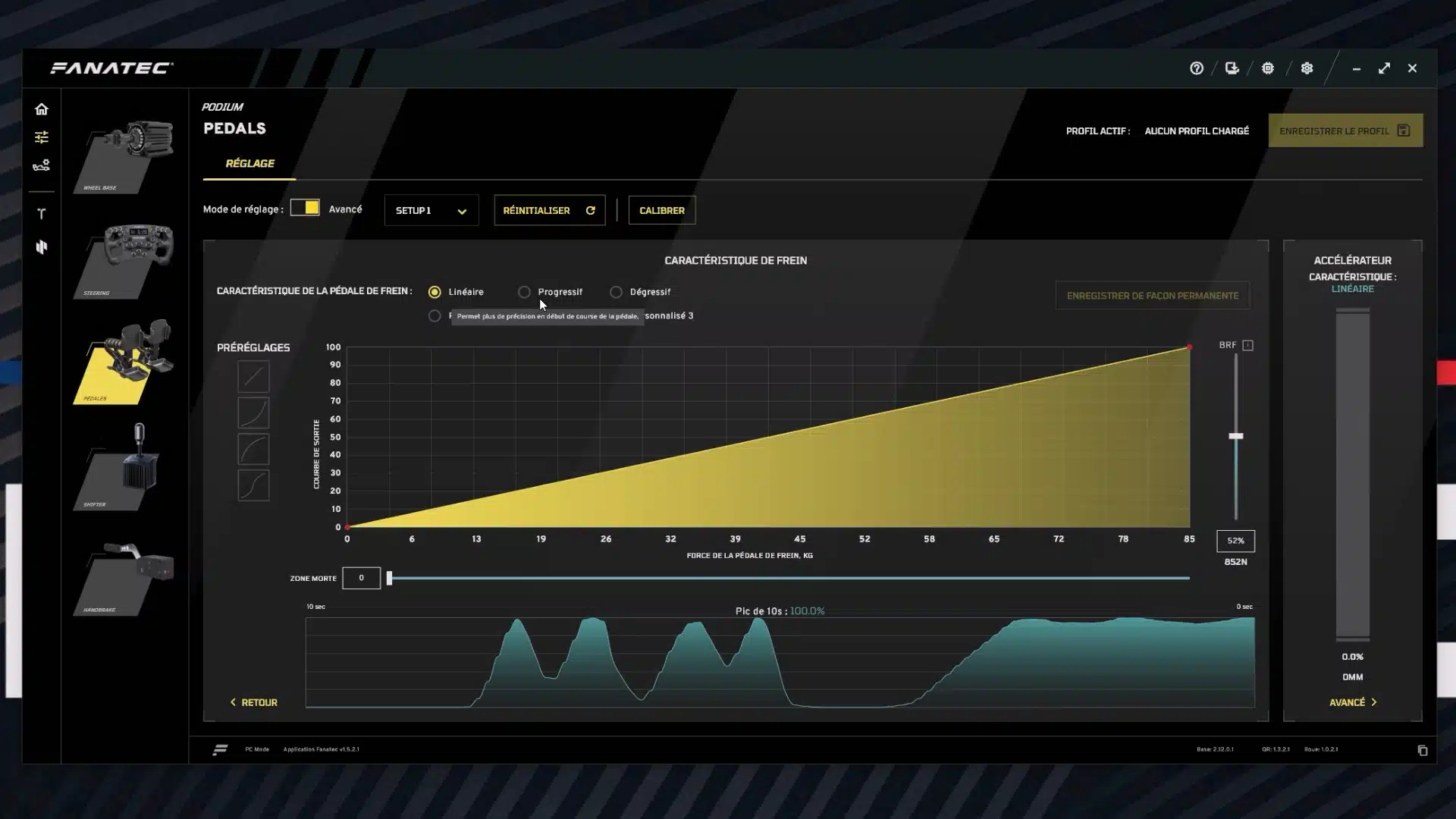Open the Home icon in the sidebar
1456x819 pixels.
tap(42, 109)
